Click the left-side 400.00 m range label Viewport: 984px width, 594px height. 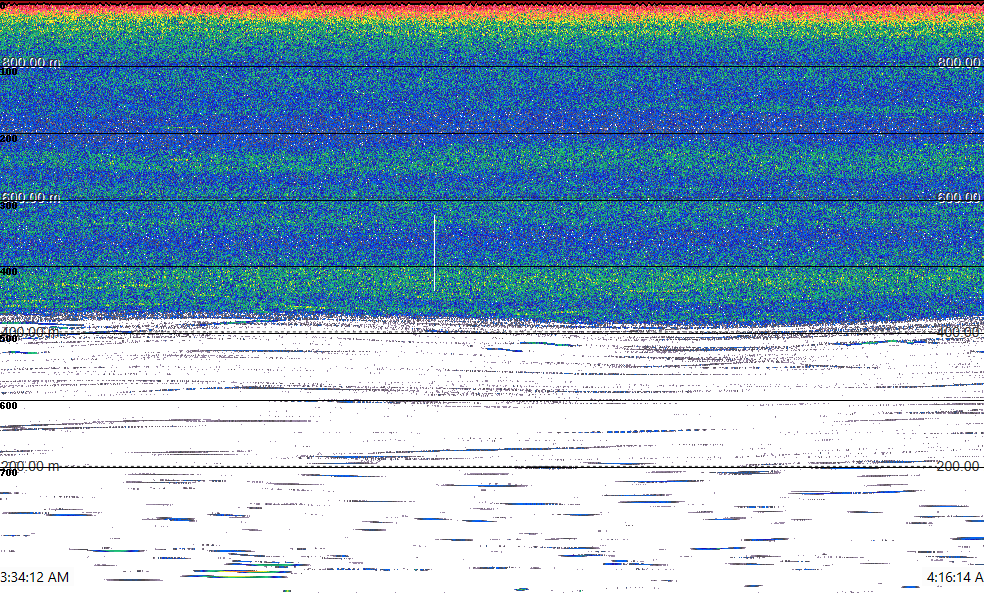coord(30,332)
